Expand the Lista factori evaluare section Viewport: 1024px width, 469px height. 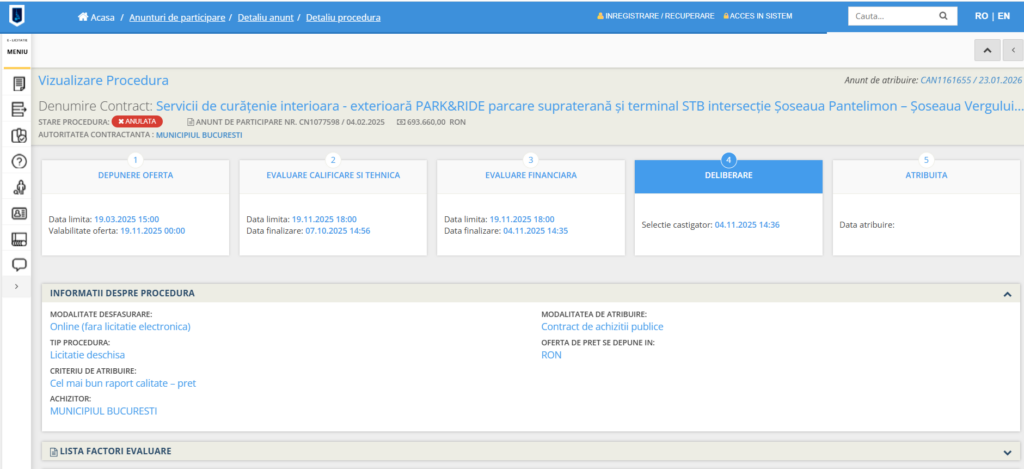coord(1006,452)
